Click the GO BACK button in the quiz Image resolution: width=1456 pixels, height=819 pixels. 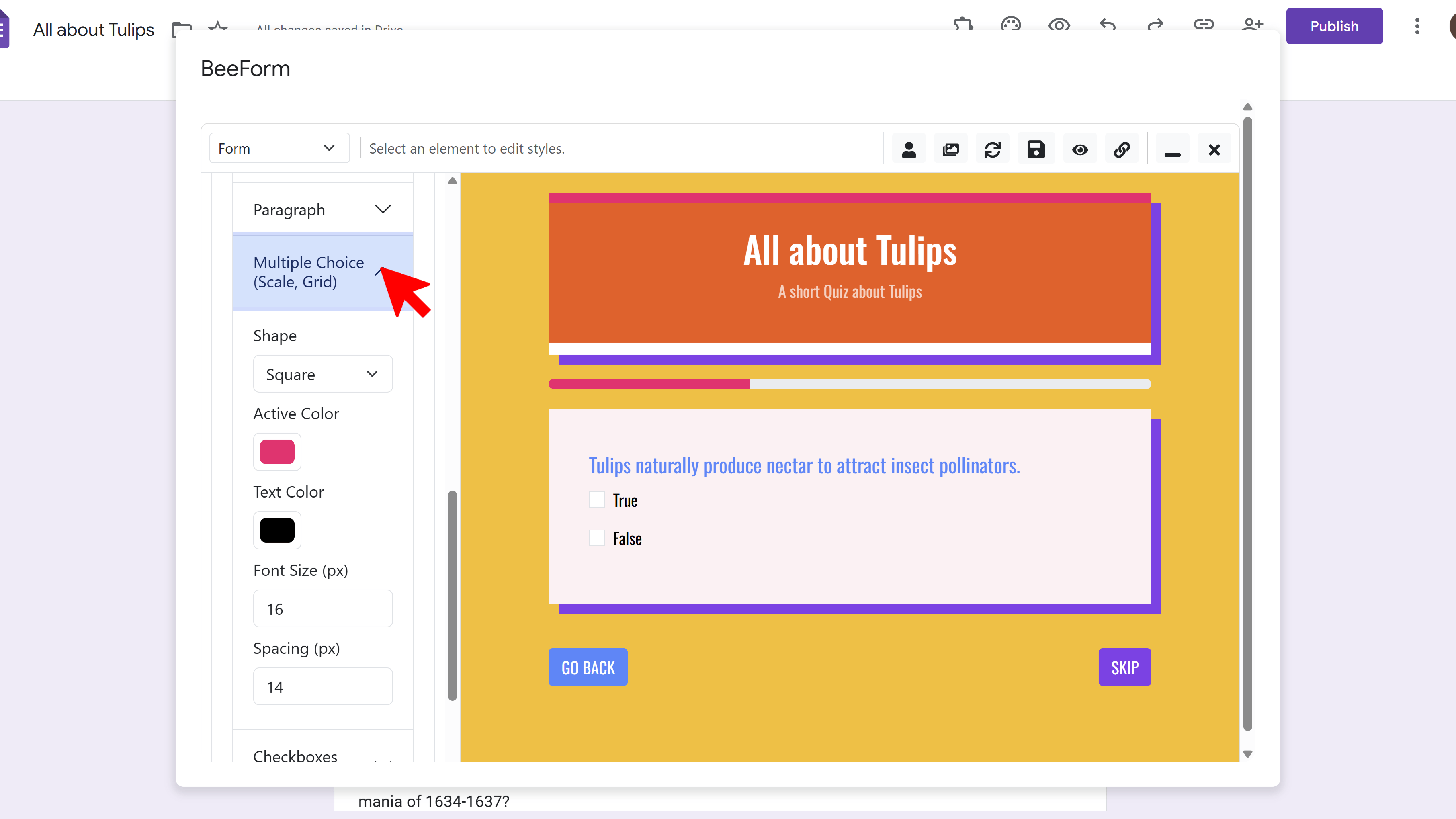click(588, 667)
